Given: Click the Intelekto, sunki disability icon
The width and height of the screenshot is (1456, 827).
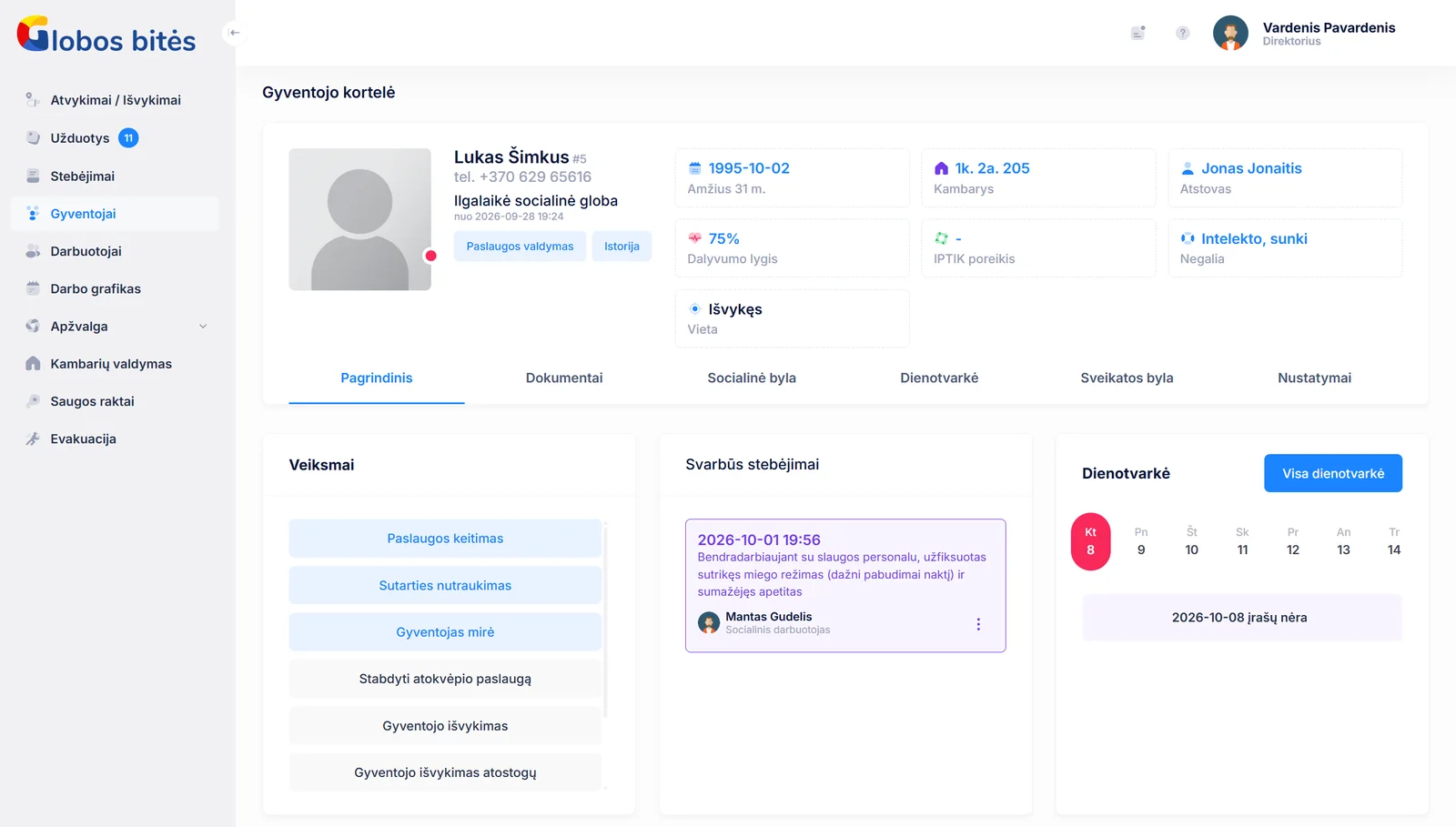Looking at the screenshot, I should (x=1188, y=238).
